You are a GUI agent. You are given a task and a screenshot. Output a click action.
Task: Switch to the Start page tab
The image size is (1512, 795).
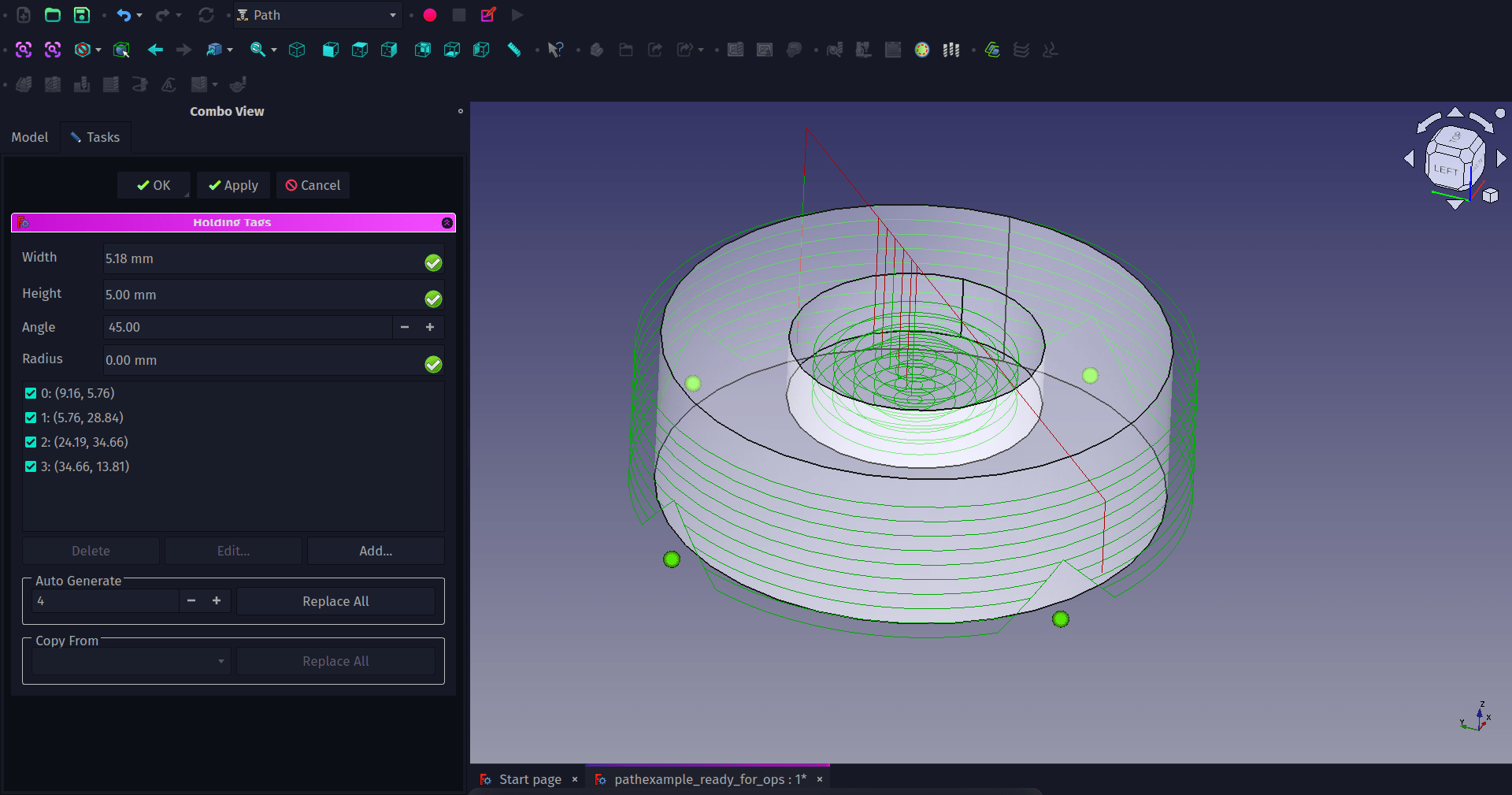point(529,779)
